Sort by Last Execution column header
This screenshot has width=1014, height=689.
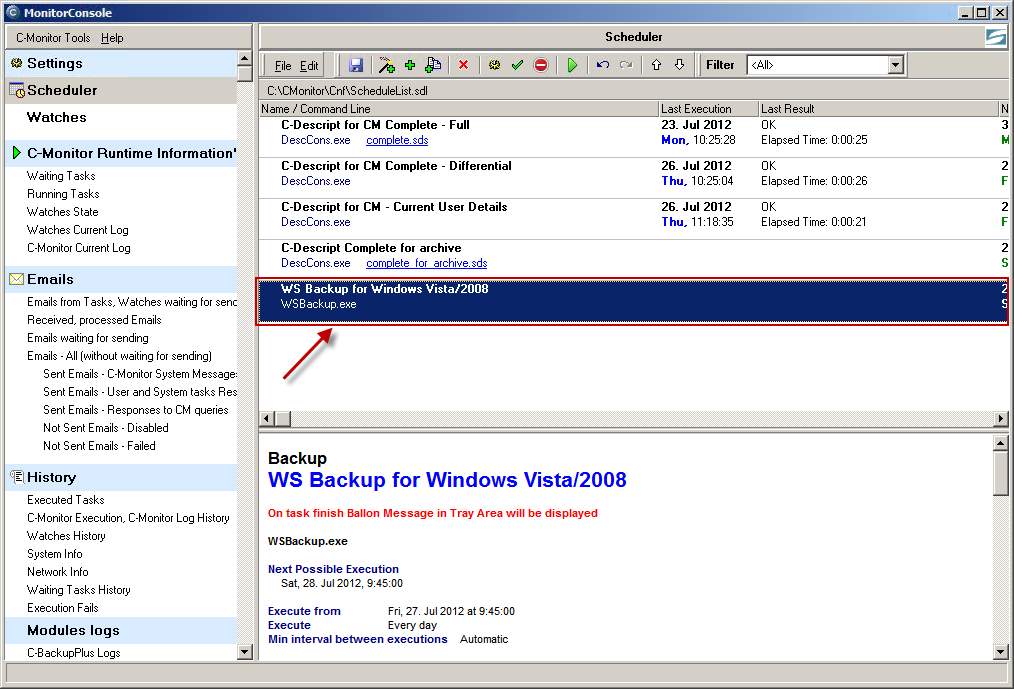point(709,109)
